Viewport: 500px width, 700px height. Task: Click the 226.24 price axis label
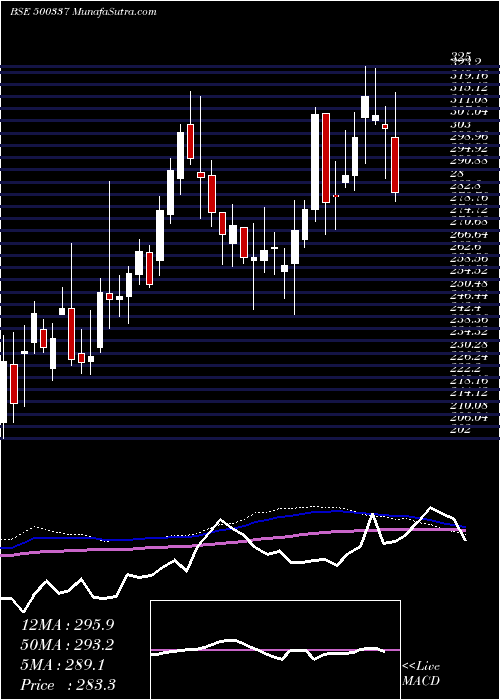(x=469, y=356)
